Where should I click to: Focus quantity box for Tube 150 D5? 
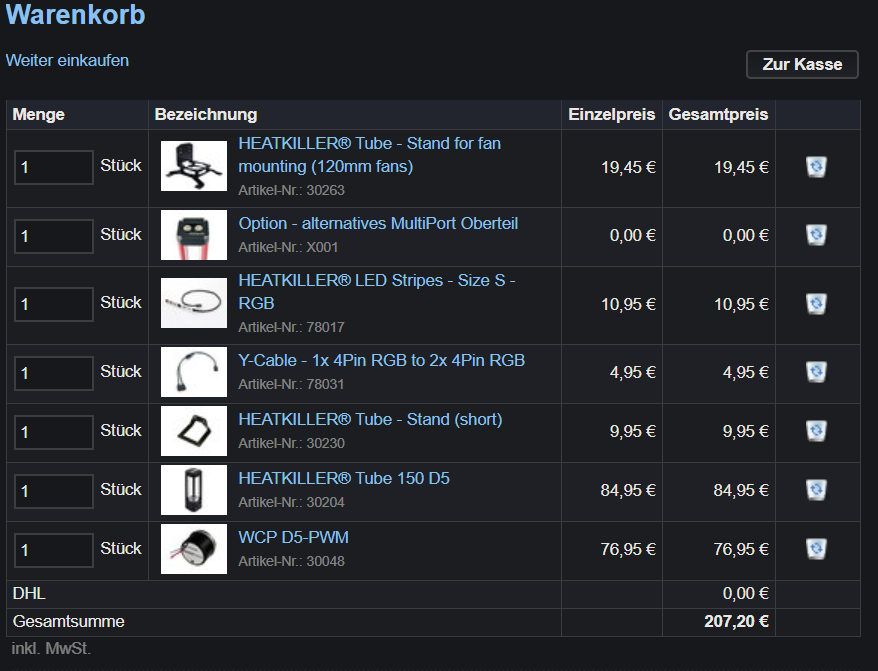(54, 491)
